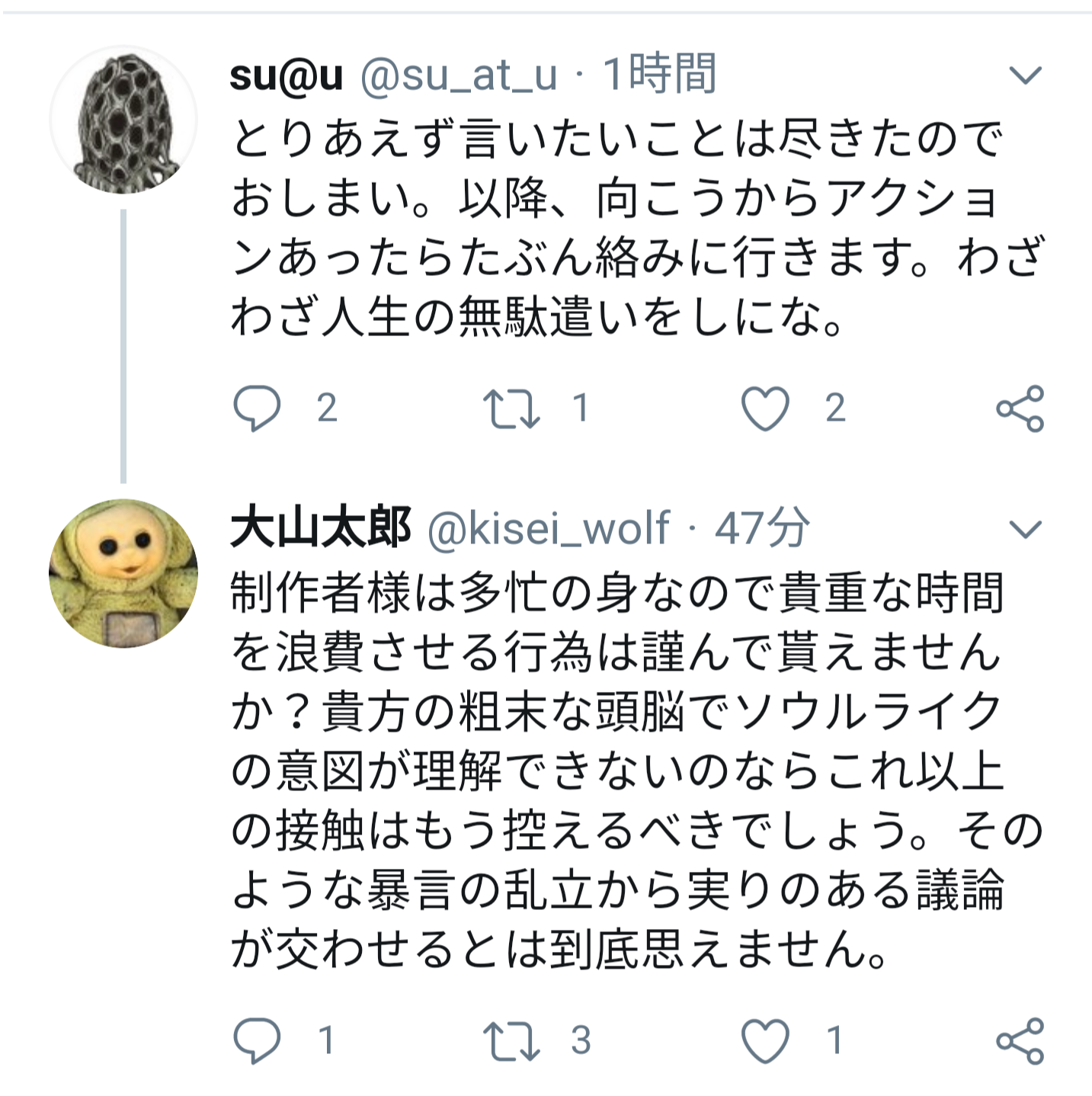Image resolution: width=1092 pixels, height=1096 pixels.
Task: Open su@u's tweet text for details
Action: click(x=639, y=227)
